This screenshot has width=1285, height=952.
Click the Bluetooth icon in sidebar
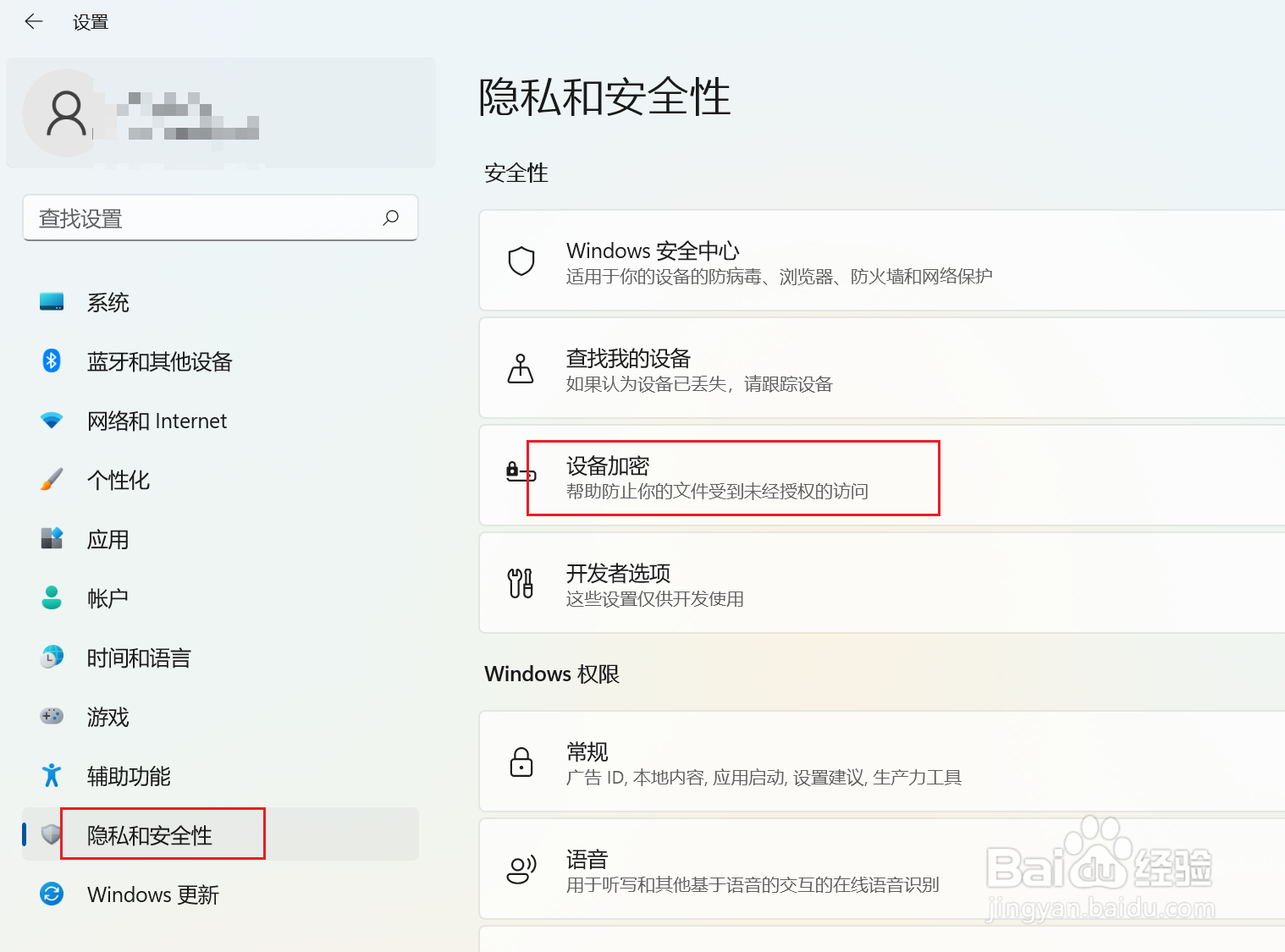click(52, 361)
